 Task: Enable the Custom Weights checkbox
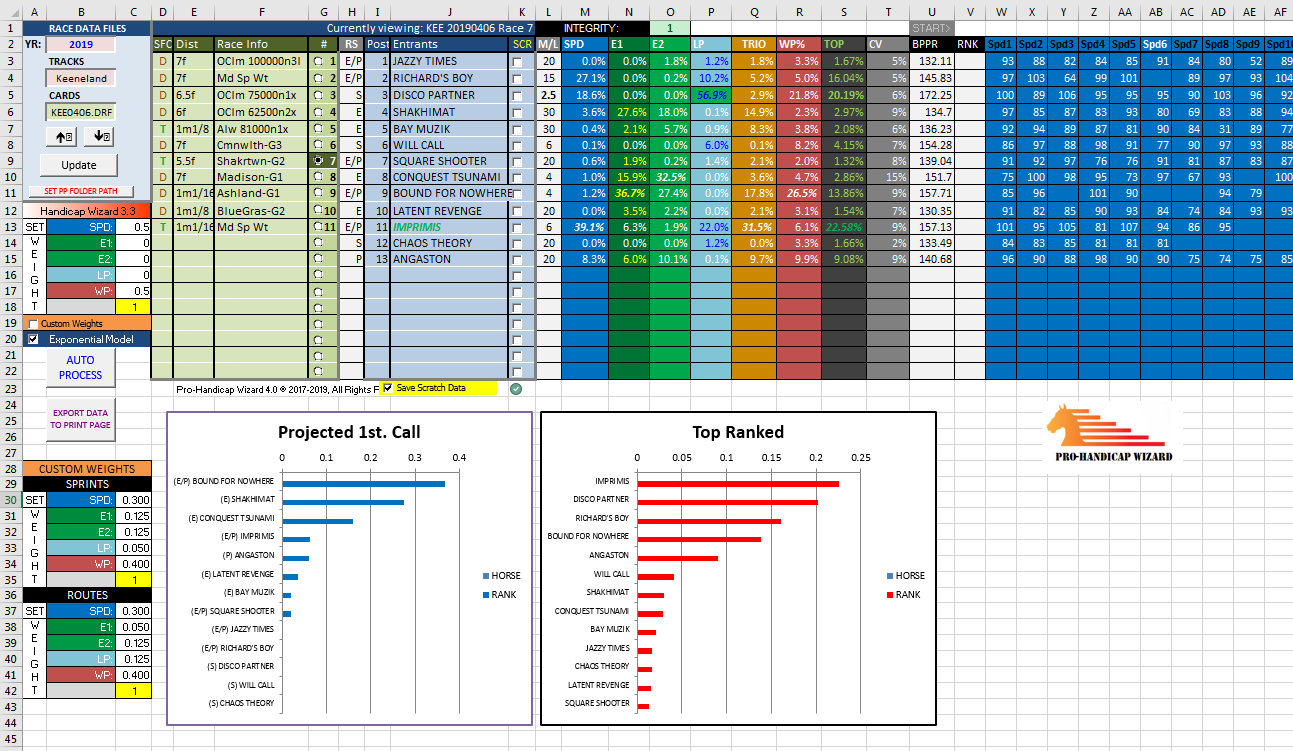33,324
